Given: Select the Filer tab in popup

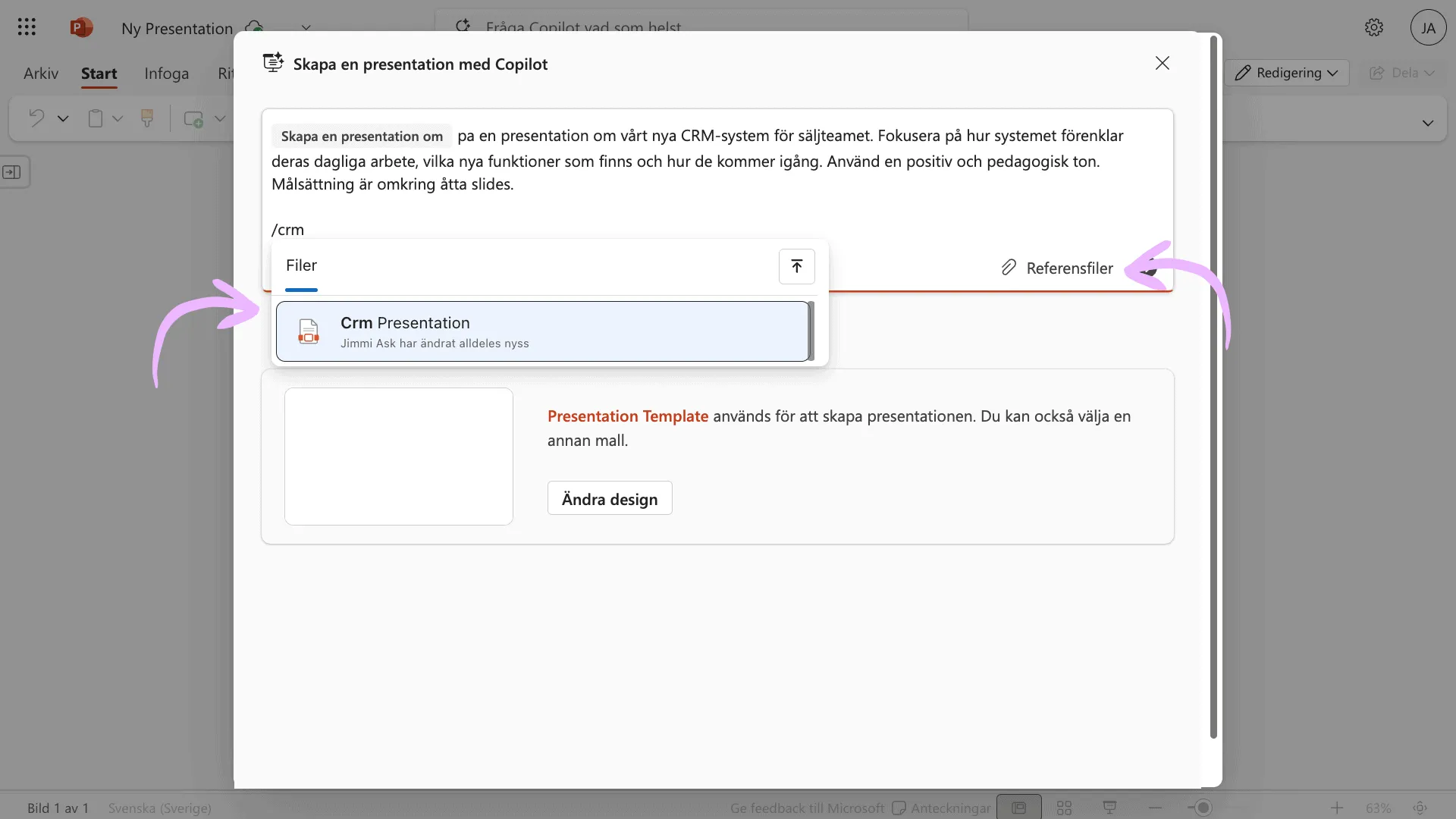Looking at the screenshot, I should click(x=301, y=265).
